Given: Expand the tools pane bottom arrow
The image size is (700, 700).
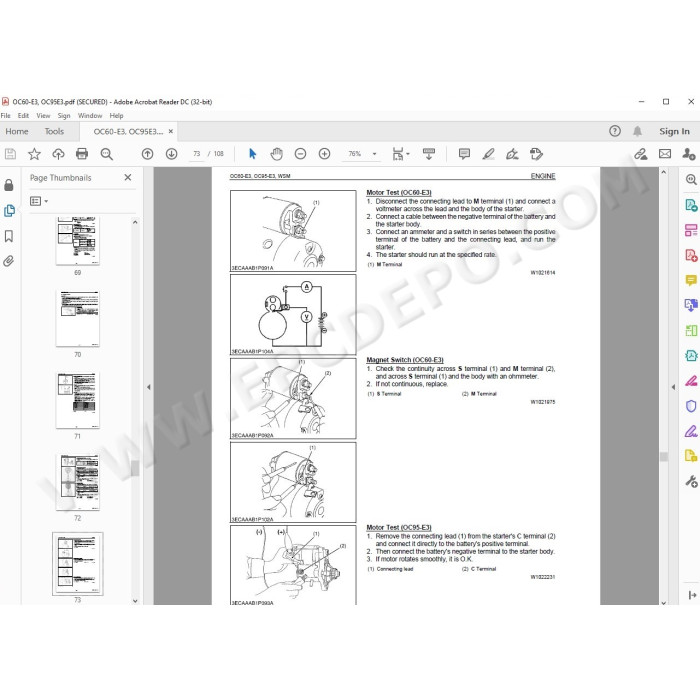Looking at the screenshot, I should pyautogui.click(x=692, y=595).
